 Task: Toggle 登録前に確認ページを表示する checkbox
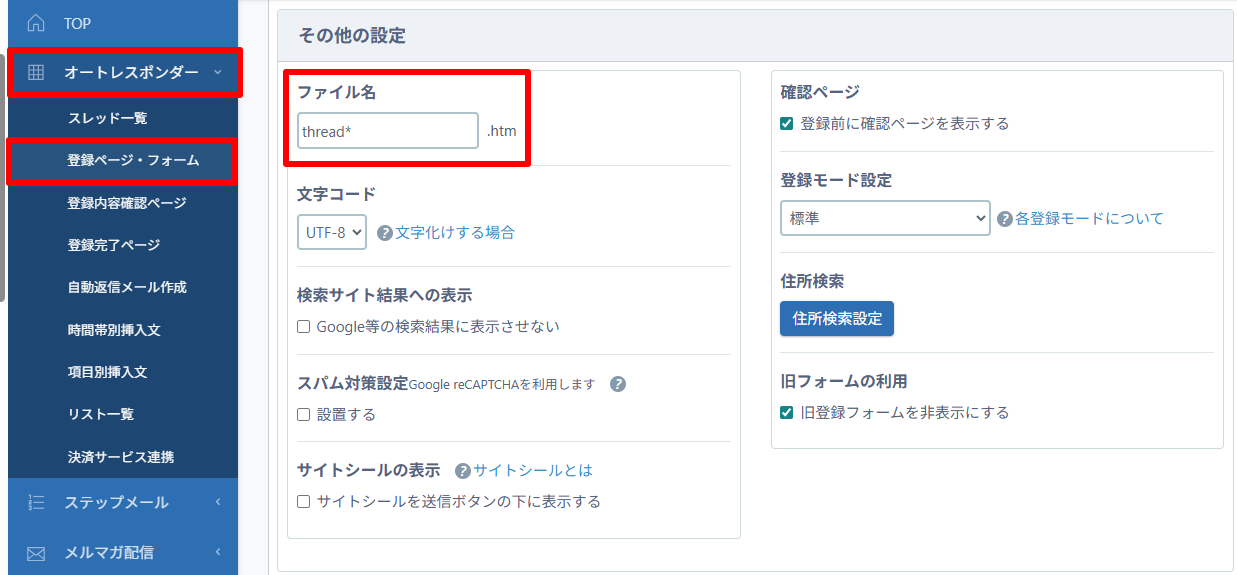point(787,124)
